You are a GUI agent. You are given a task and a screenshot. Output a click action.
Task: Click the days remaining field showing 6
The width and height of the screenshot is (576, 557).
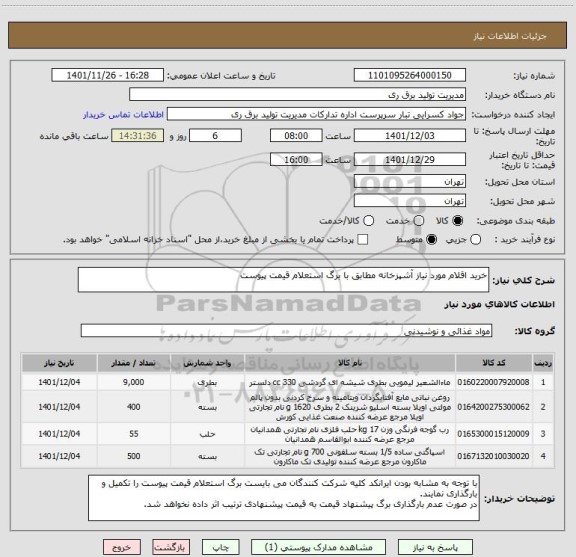click(x=215, y=136)
